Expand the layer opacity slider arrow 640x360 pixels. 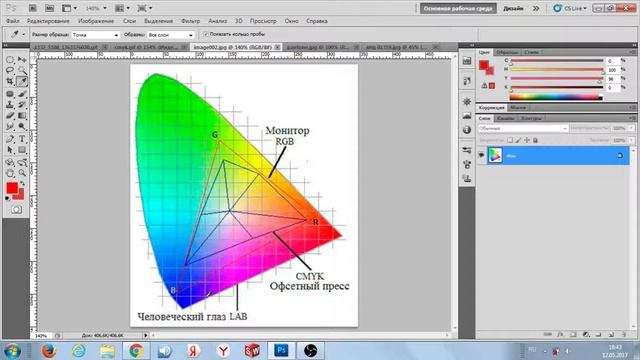631,128
